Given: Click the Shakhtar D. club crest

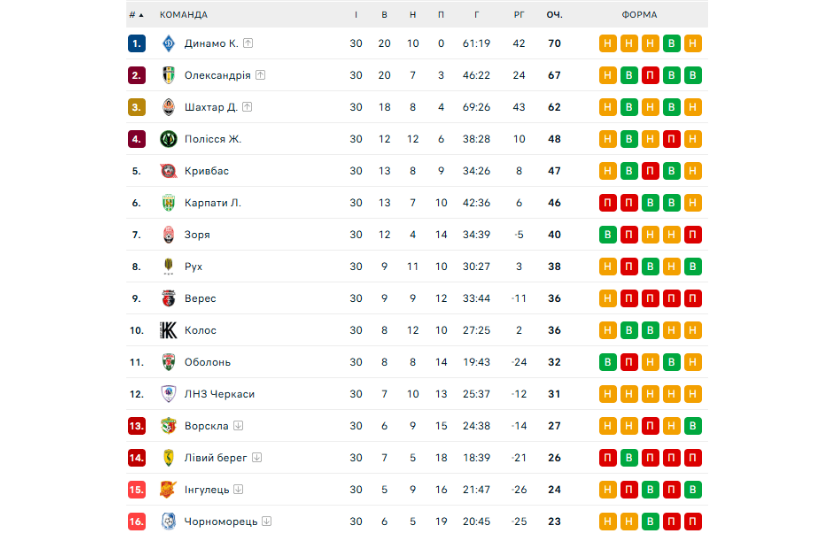Looking at the screenshot, I should (168, 107).
